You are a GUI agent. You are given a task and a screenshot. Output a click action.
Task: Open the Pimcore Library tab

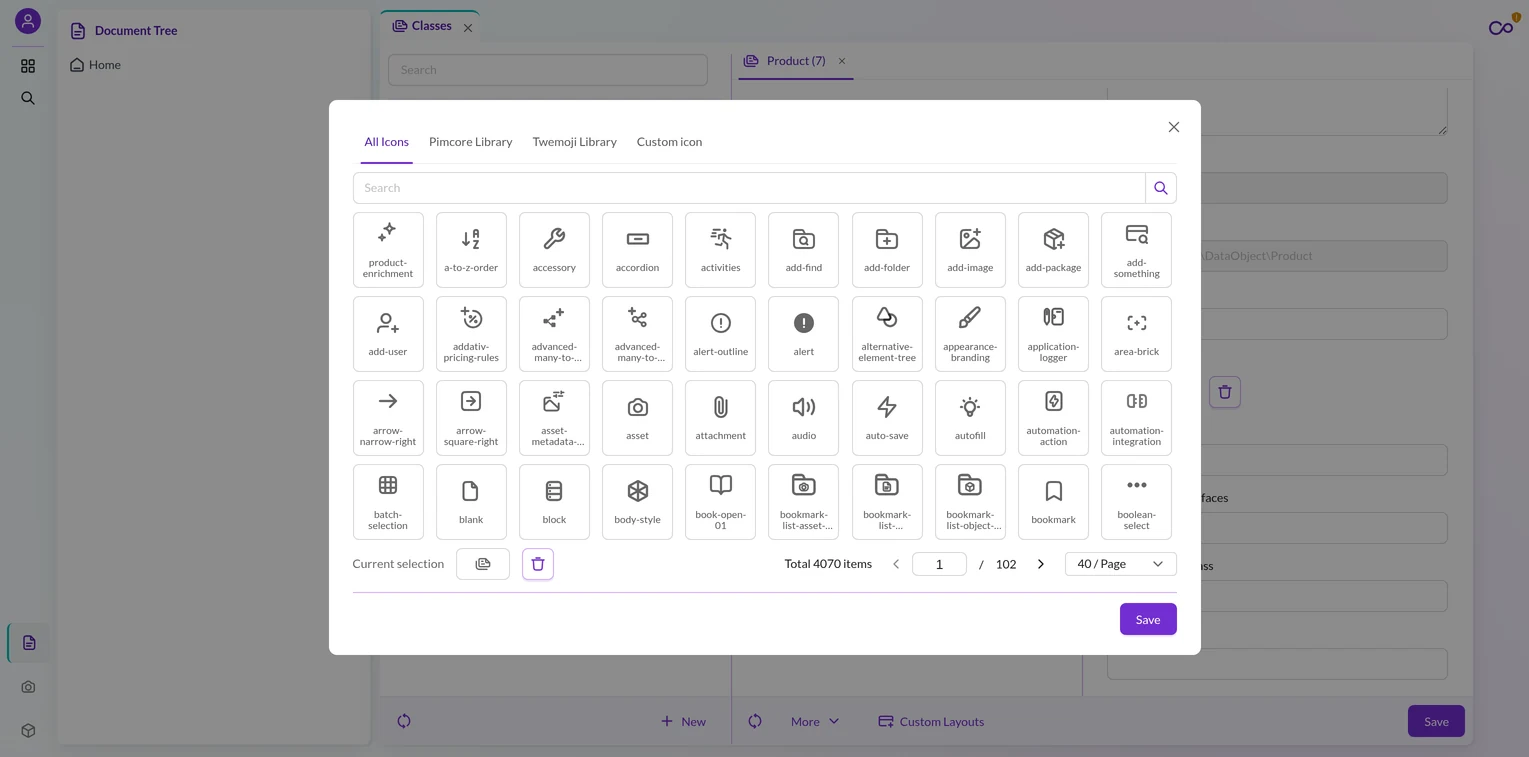470,142
